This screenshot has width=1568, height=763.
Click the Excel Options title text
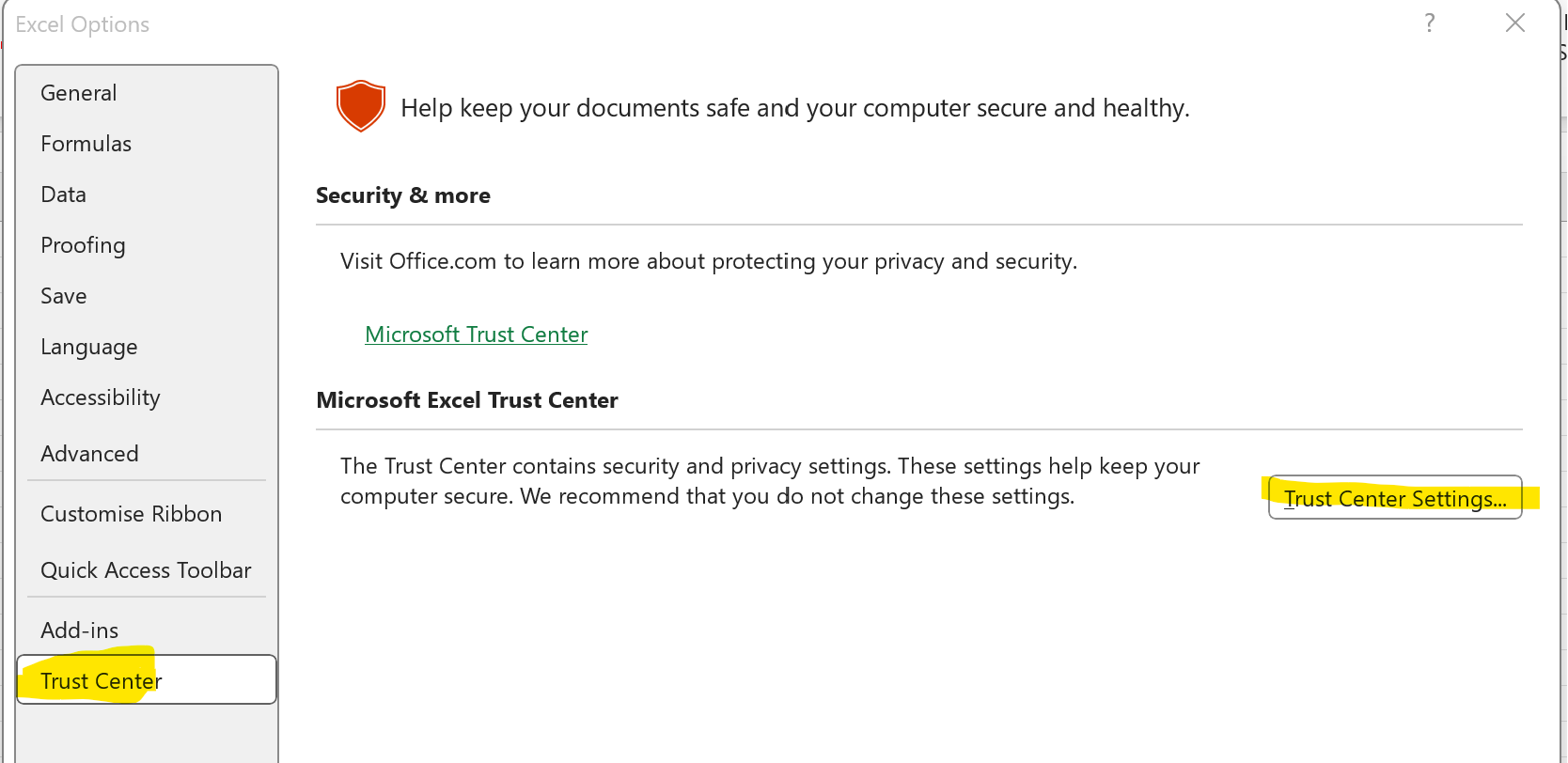tap(83, 24)
